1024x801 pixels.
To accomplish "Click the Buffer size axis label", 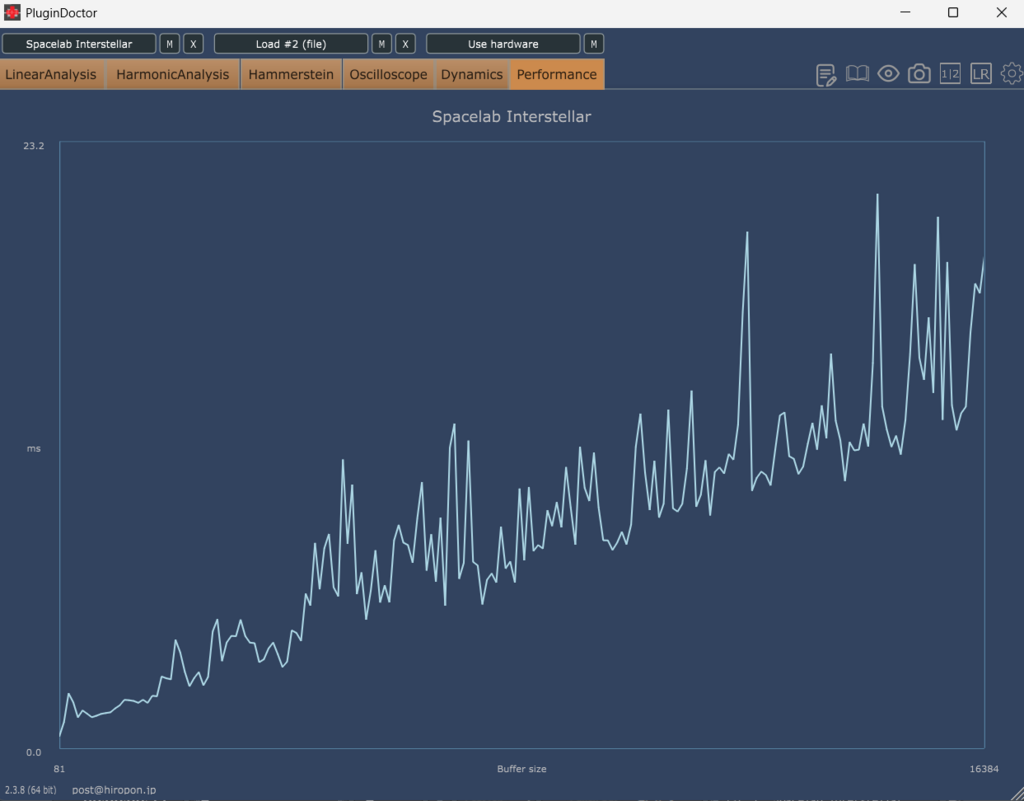I will point(521,769).
